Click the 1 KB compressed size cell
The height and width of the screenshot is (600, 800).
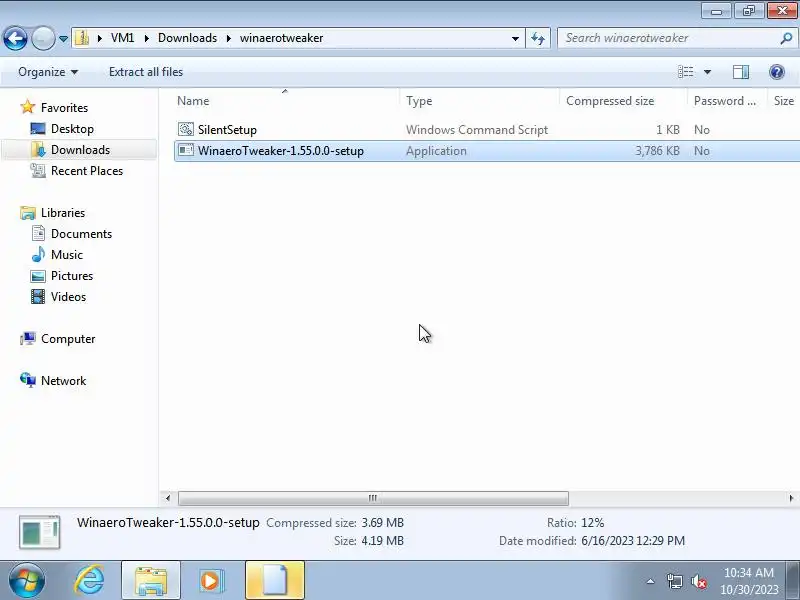pos(667,130)
